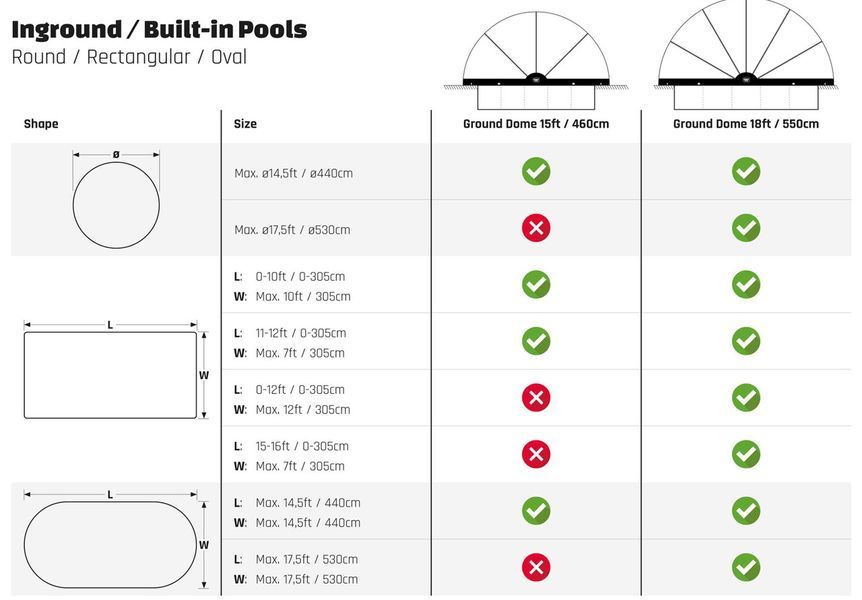The image size is (862, 600).
Task: Click red cross for 0-12ft by 12ft row
Action: click(536, 398)
